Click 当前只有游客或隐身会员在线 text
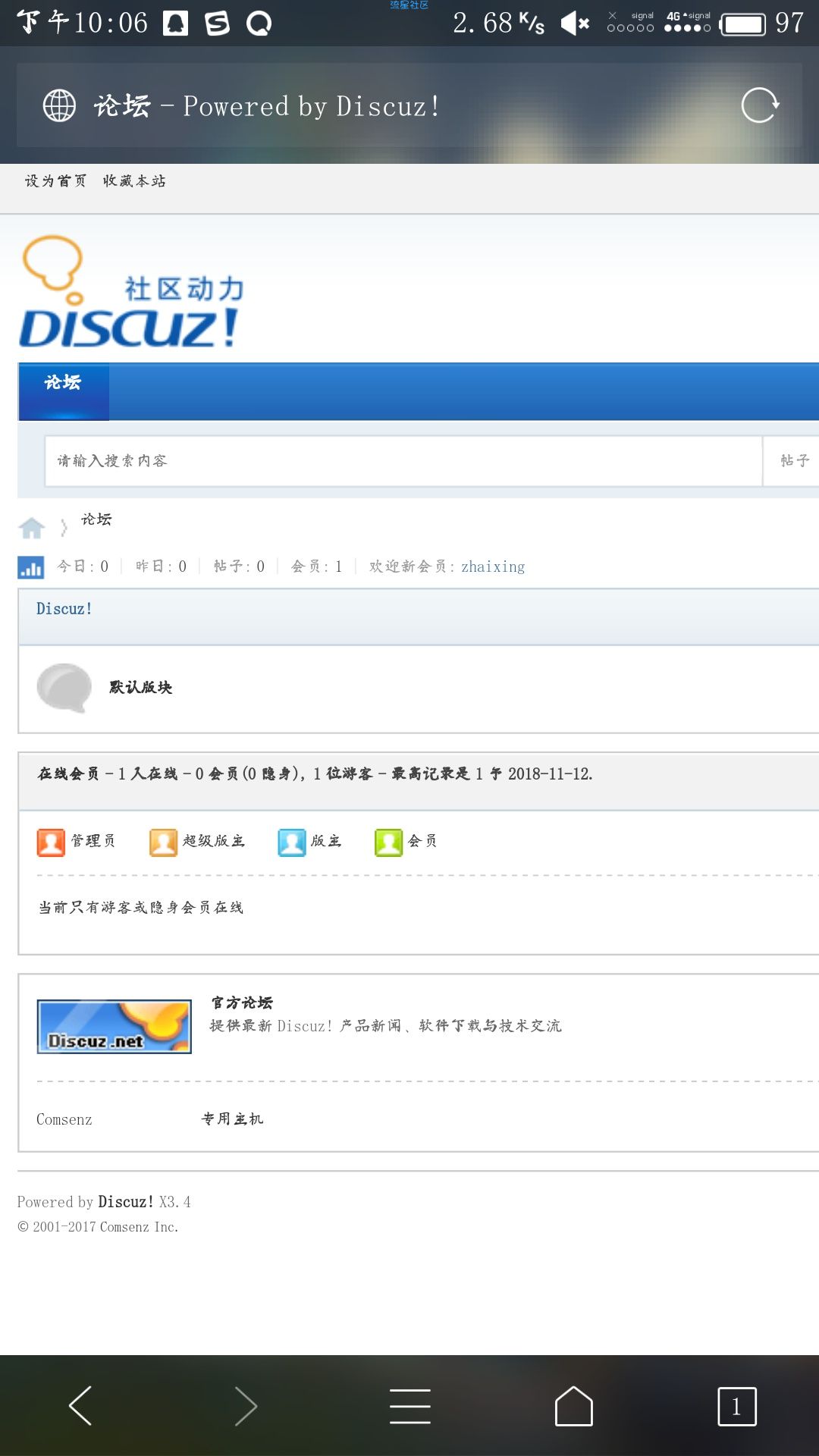Screen dimensions: 819x1456 [x=141, y=908]
